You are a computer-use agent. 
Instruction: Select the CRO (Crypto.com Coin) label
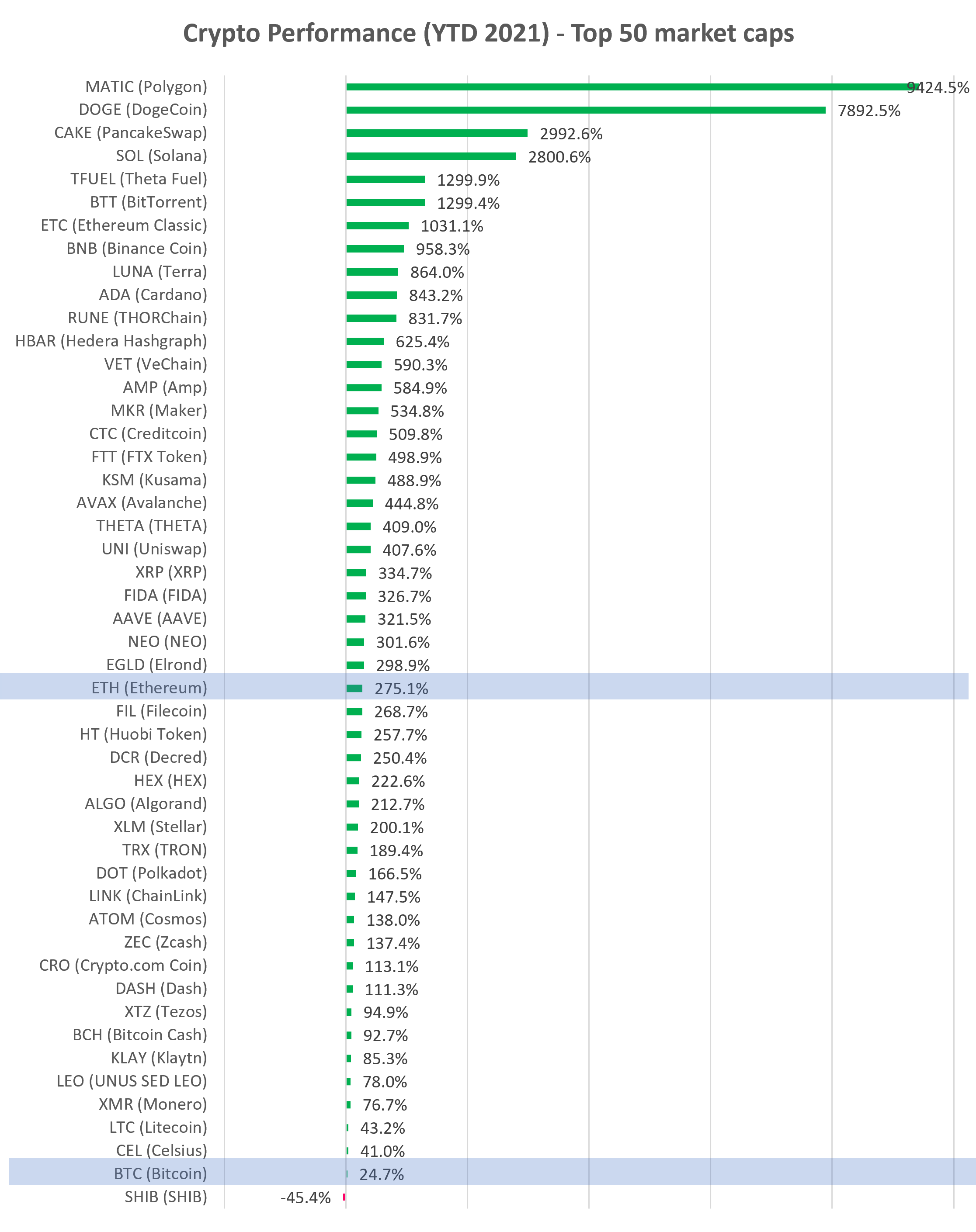coord(123,965)
